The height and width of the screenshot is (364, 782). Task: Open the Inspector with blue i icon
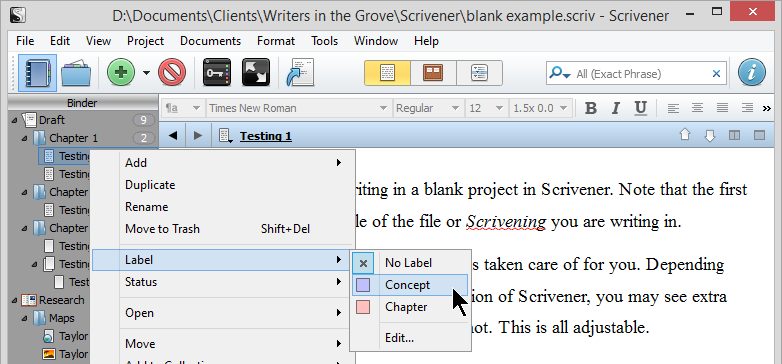click(752, 73)
